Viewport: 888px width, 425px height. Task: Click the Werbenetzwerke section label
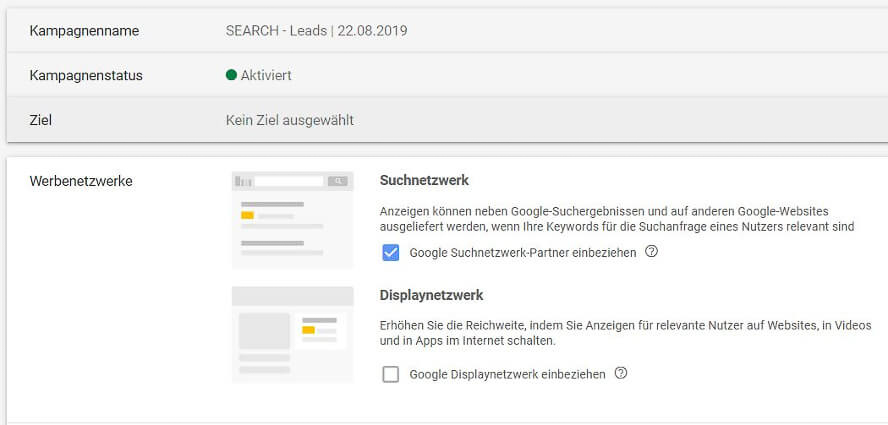pyautogui.click(x=81, y=181)
